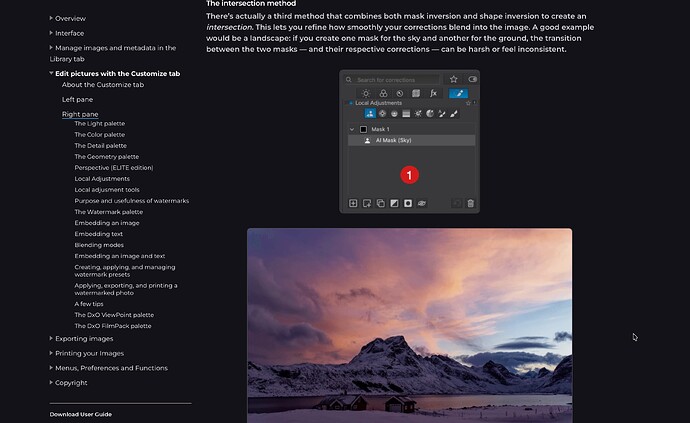Click the add new mask plus icon
The image size is (690, 423).
coord(353,203)
